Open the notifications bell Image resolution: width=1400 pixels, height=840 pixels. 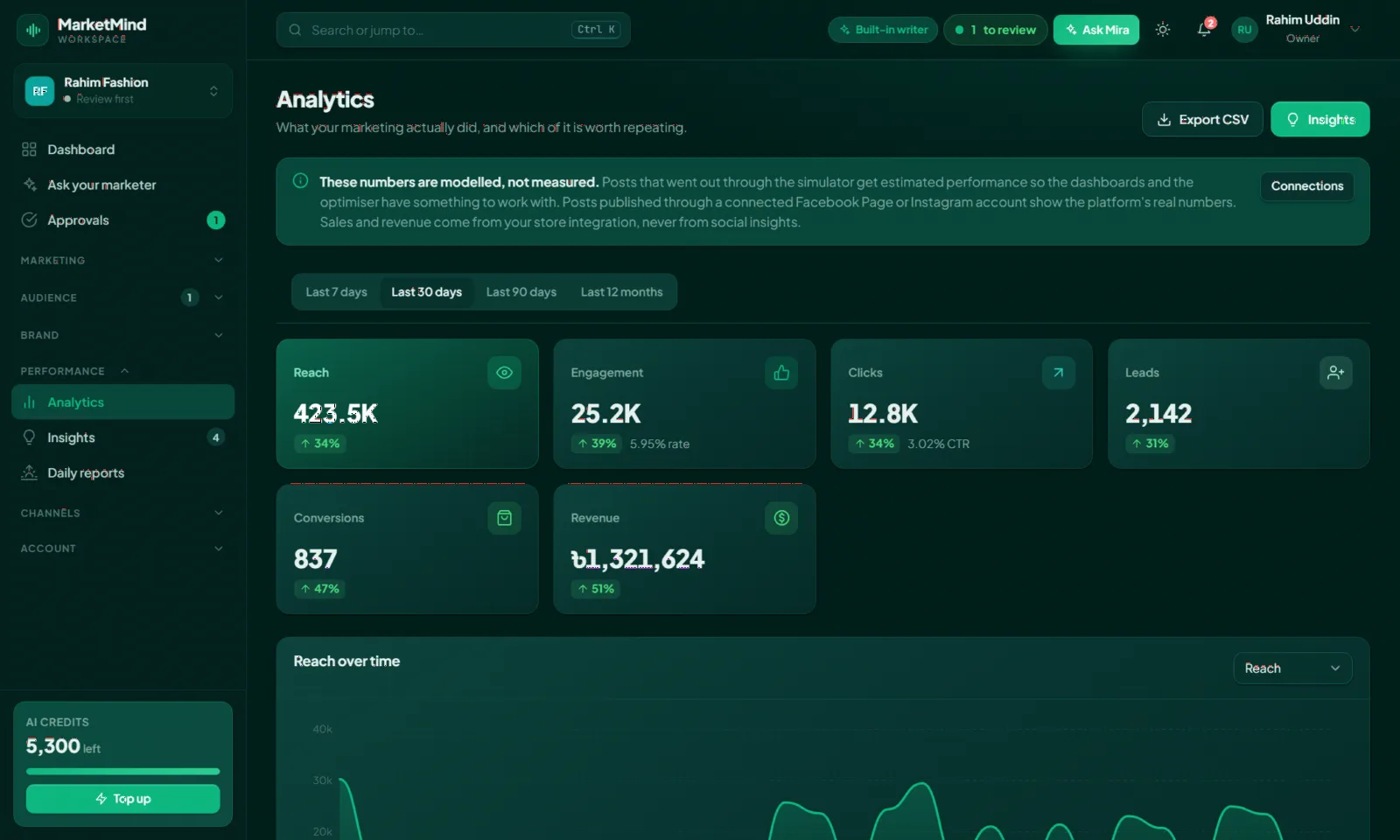pyautogui.click(x=1204, y=30)
